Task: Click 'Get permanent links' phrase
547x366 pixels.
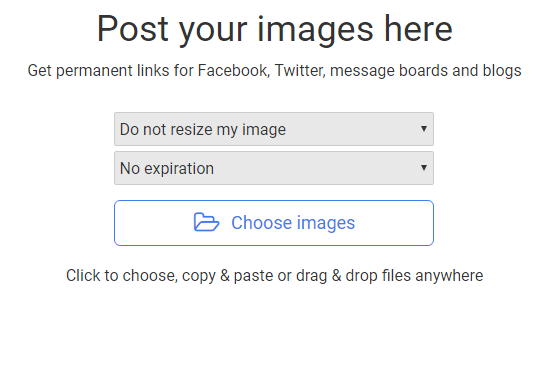Action: (x=98, y=71)
